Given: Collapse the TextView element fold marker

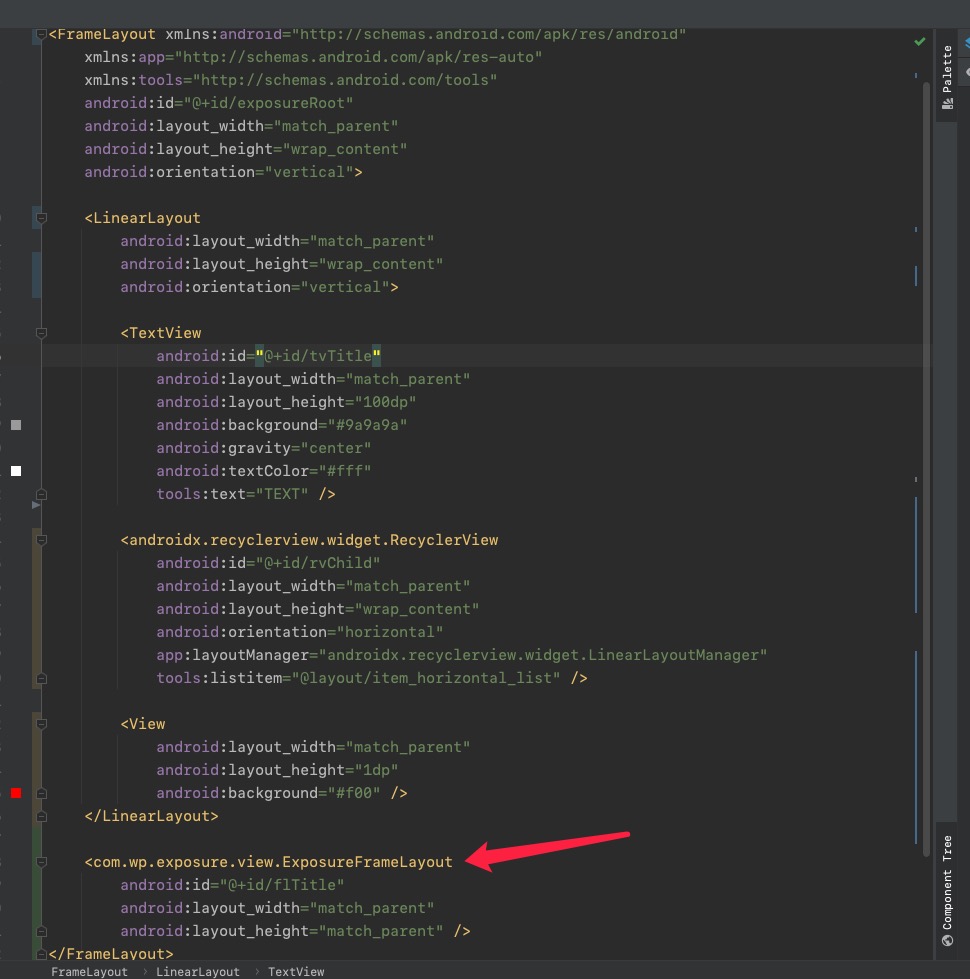Looking at the screenshot, I should 40,332.
